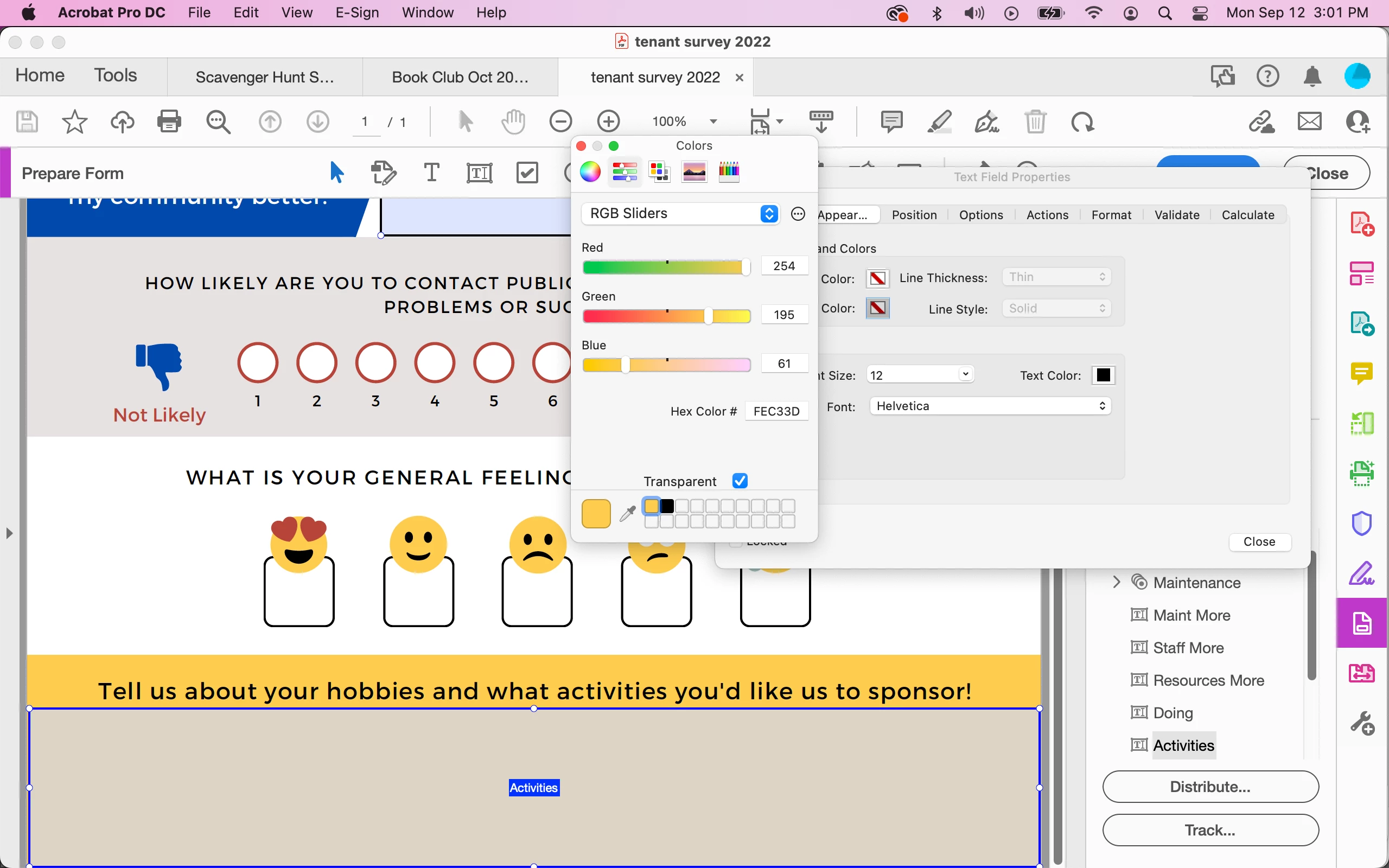1389x868 pixels.
Task: Open the RGB Sliders dropdown
Action: click(x=681, y=214)
